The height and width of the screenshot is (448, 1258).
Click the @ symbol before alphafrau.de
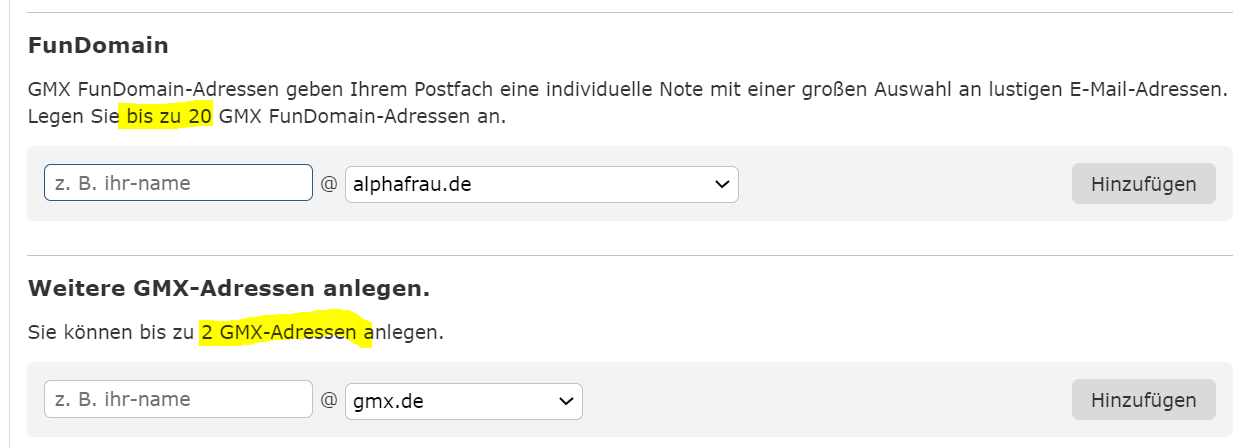point(329,184)
